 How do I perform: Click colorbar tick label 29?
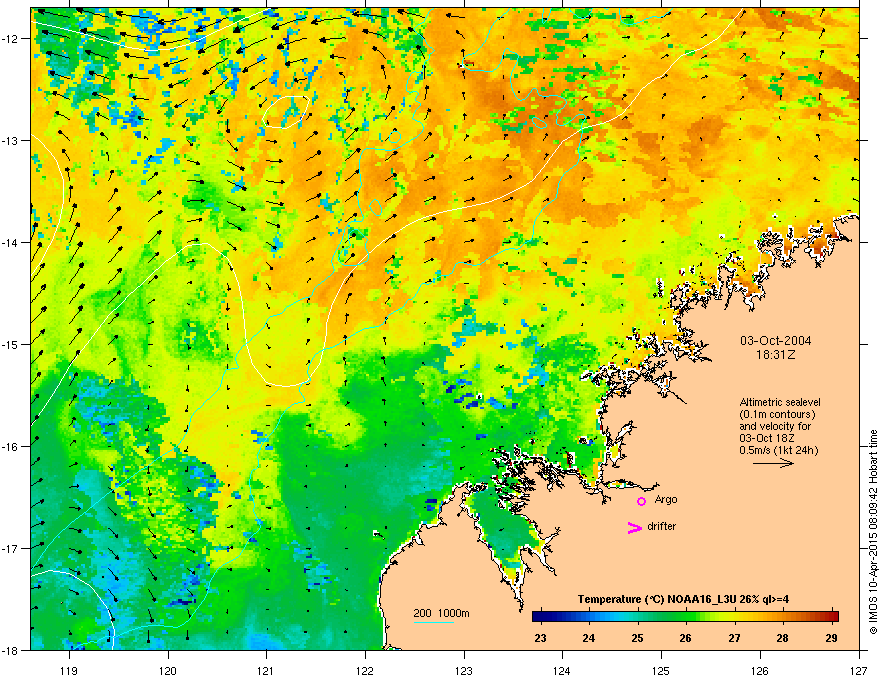coord(832,638)
